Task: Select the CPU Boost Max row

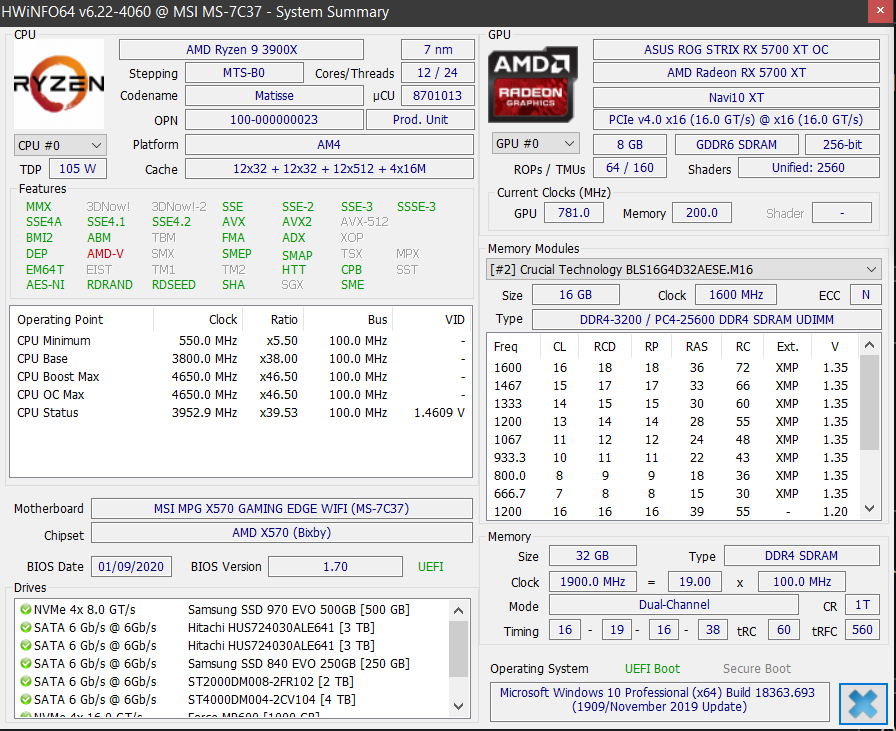Action: pyautogui.click(x=241, y=377)
